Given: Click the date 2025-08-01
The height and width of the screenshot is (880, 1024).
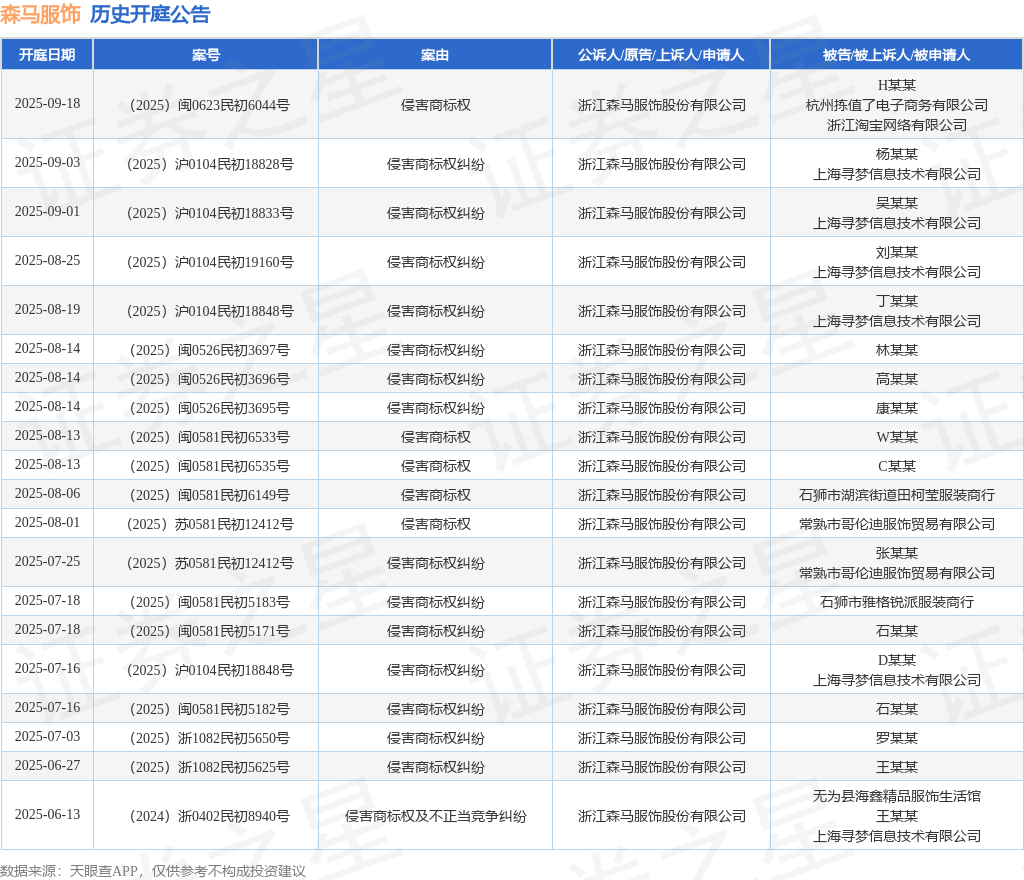Looking at the screenshot, I should (47, 522).
